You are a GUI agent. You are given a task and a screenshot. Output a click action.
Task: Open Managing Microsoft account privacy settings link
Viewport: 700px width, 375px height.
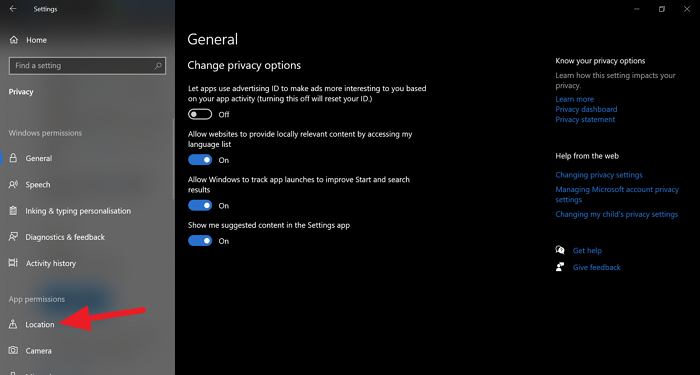click(617, 195)
